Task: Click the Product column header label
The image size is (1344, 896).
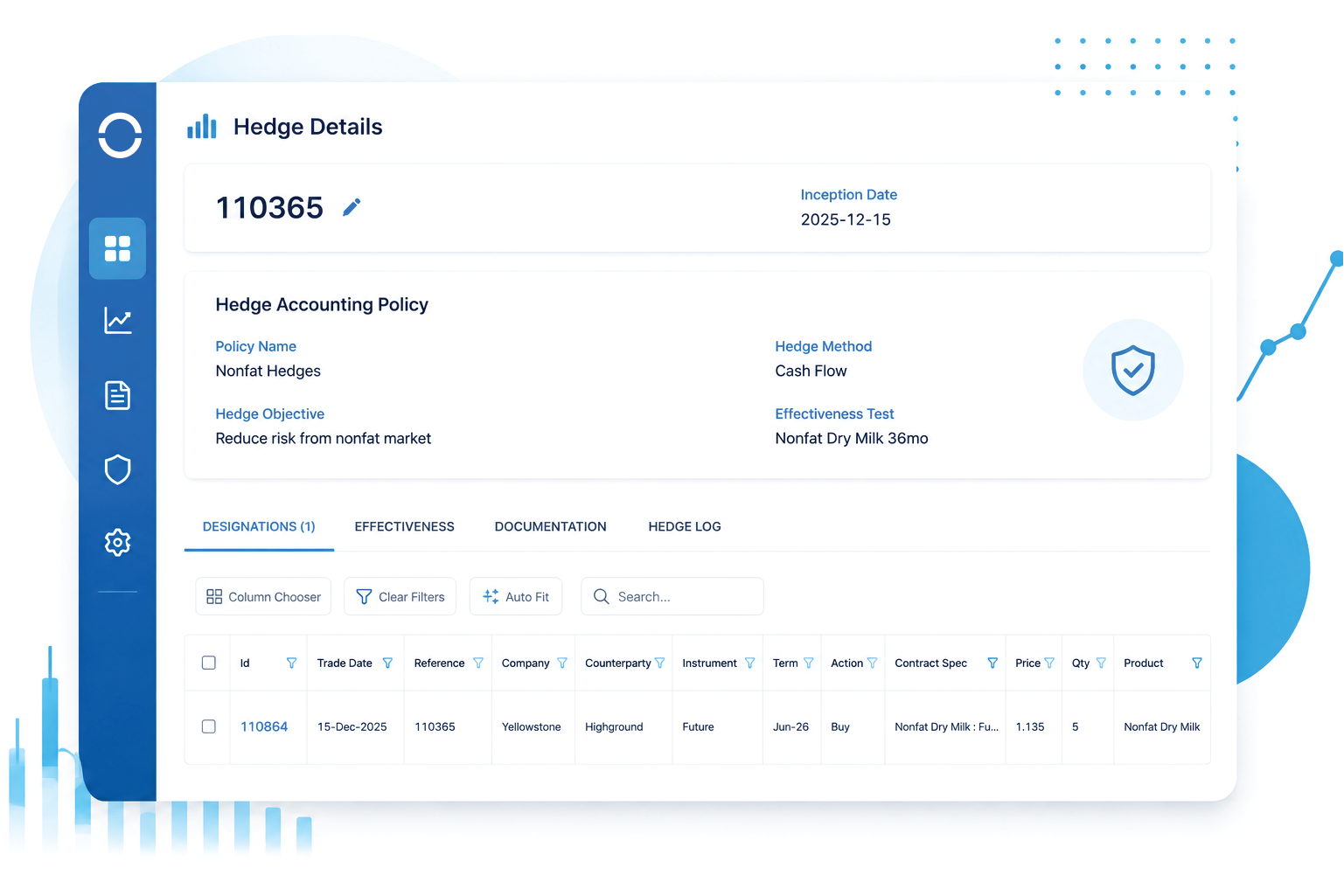Action: click(1143, 663)
